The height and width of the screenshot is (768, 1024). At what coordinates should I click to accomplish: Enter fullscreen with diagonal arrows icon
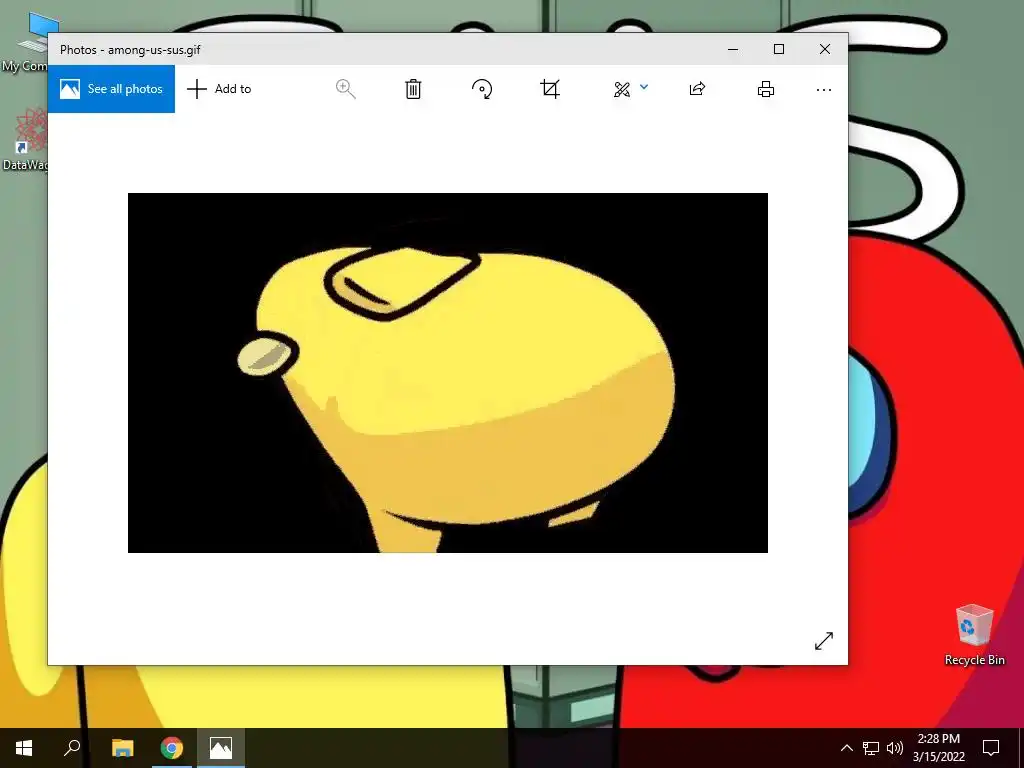click(824, 641)
